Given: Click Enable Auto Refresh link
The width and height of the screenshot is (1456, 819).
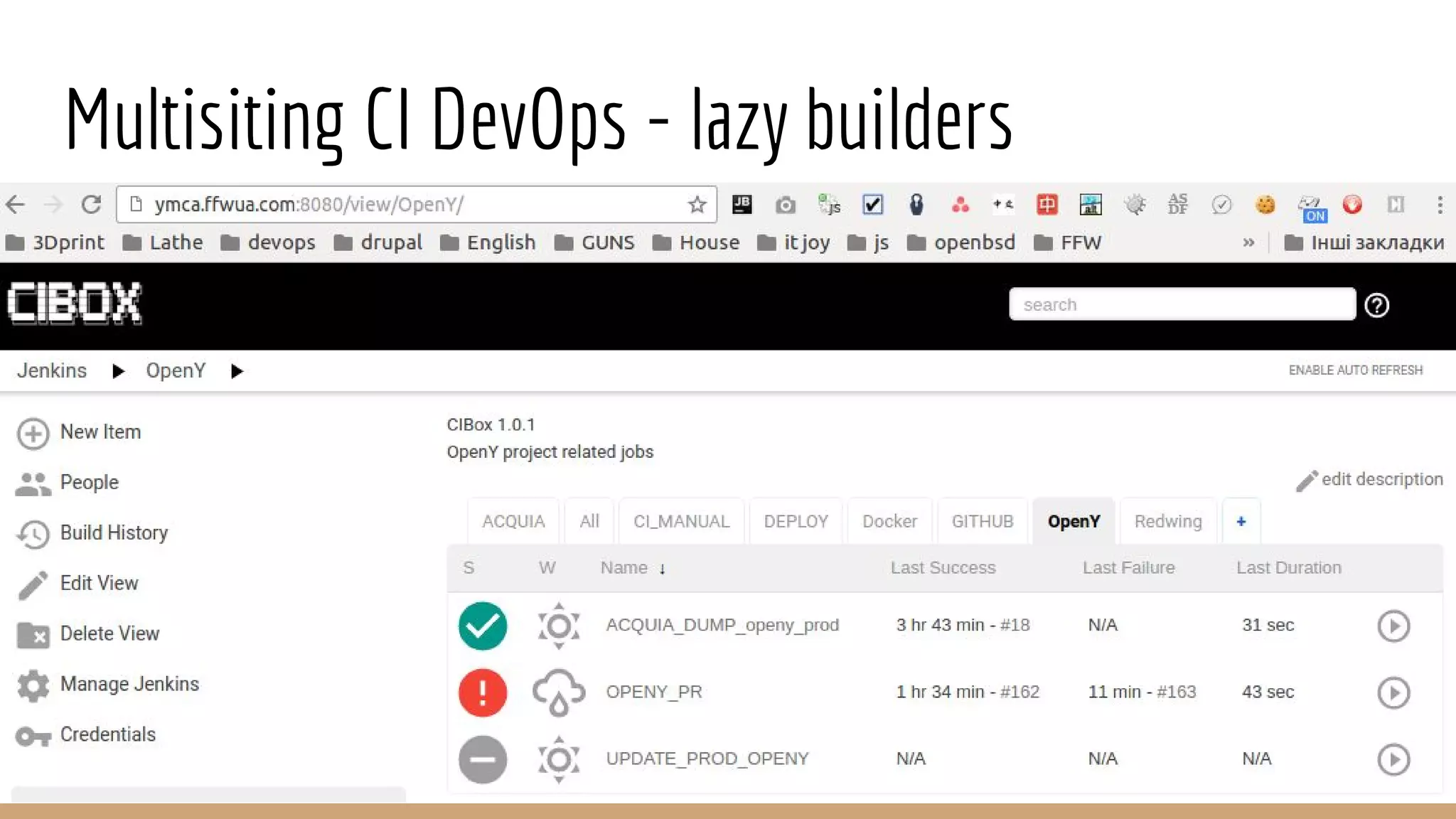Looking at the screenshot, I should tap(1356, 370).
